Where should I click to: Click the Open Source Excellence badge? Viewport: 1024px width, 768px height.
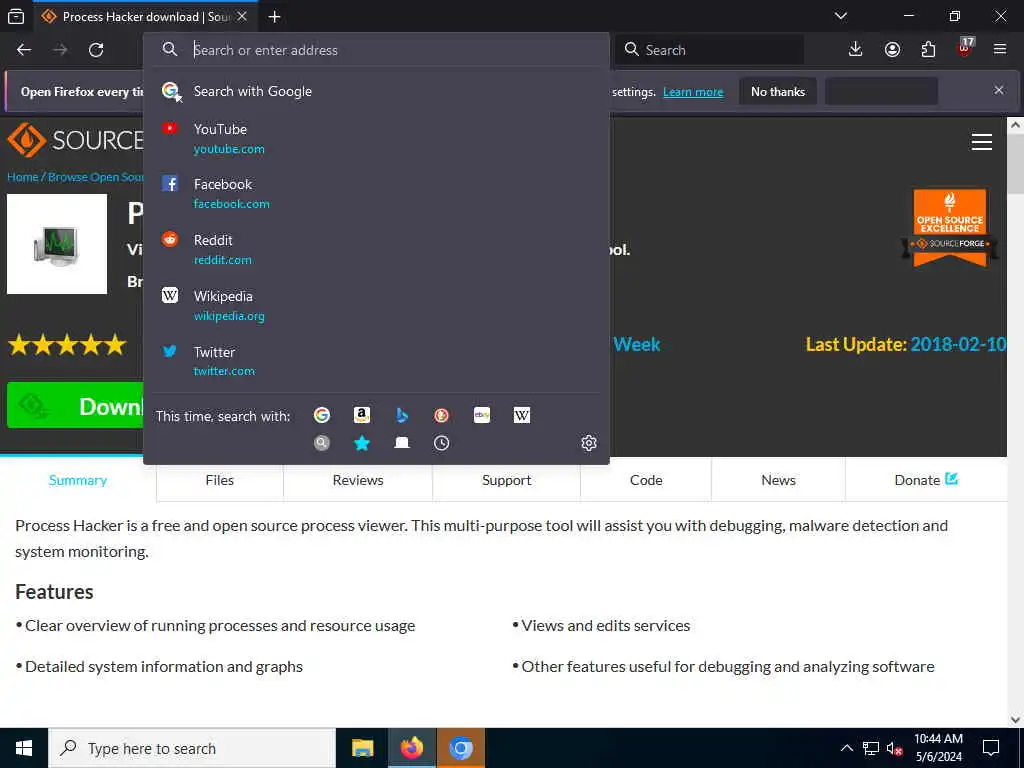[x=950, y=228]
